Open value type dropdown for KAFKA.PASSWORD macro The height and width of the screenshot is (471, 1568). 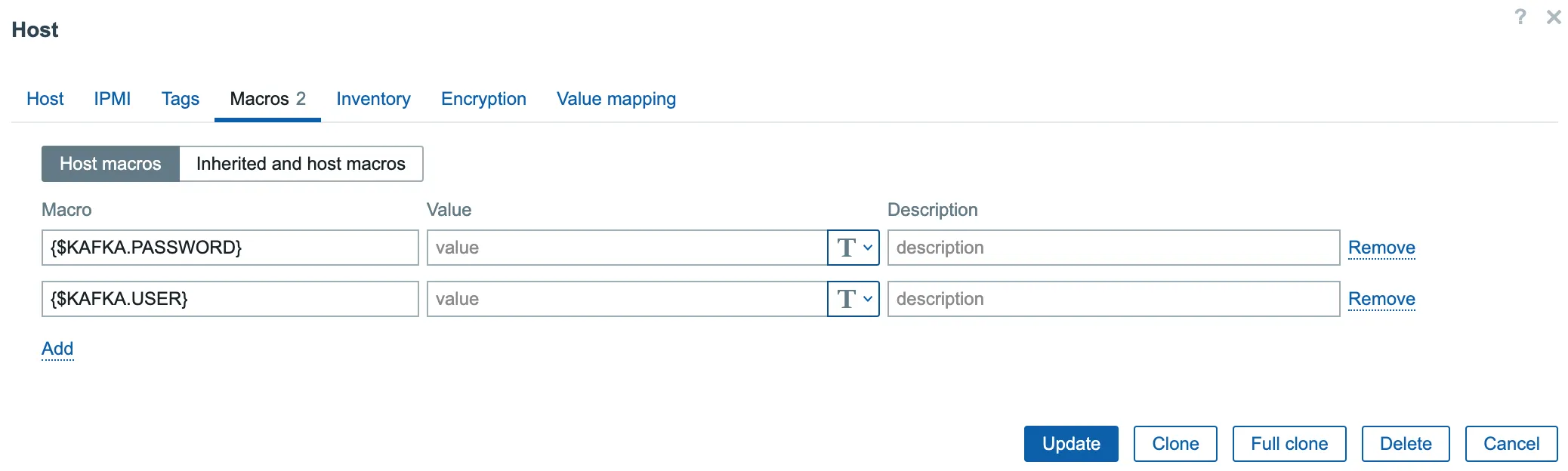click(x=853, y=248)
